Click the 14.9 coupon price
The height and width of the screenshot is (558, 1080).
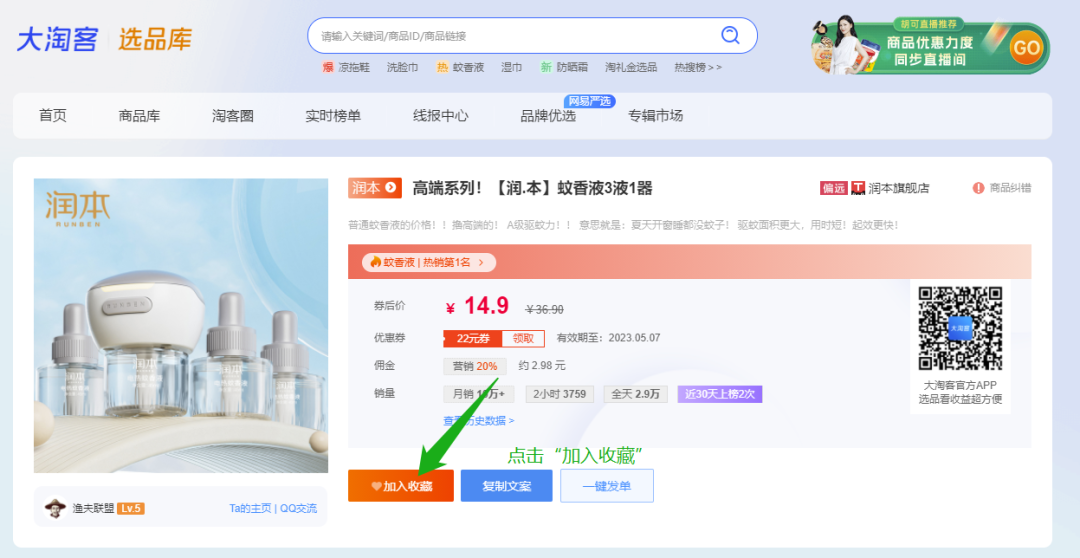[x=486, y=305]
